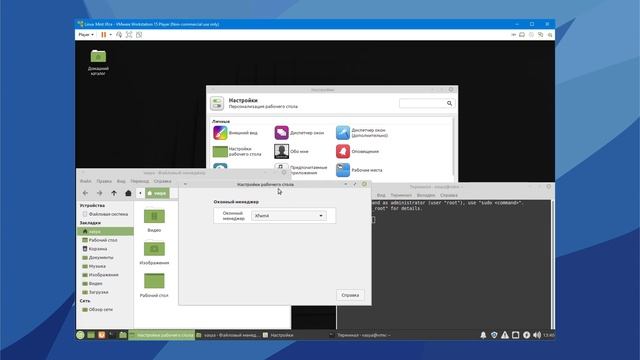Viewport: 640px width, 360px height.
Task: Switch to Настройки taskbar item
Action: (294, 335)
